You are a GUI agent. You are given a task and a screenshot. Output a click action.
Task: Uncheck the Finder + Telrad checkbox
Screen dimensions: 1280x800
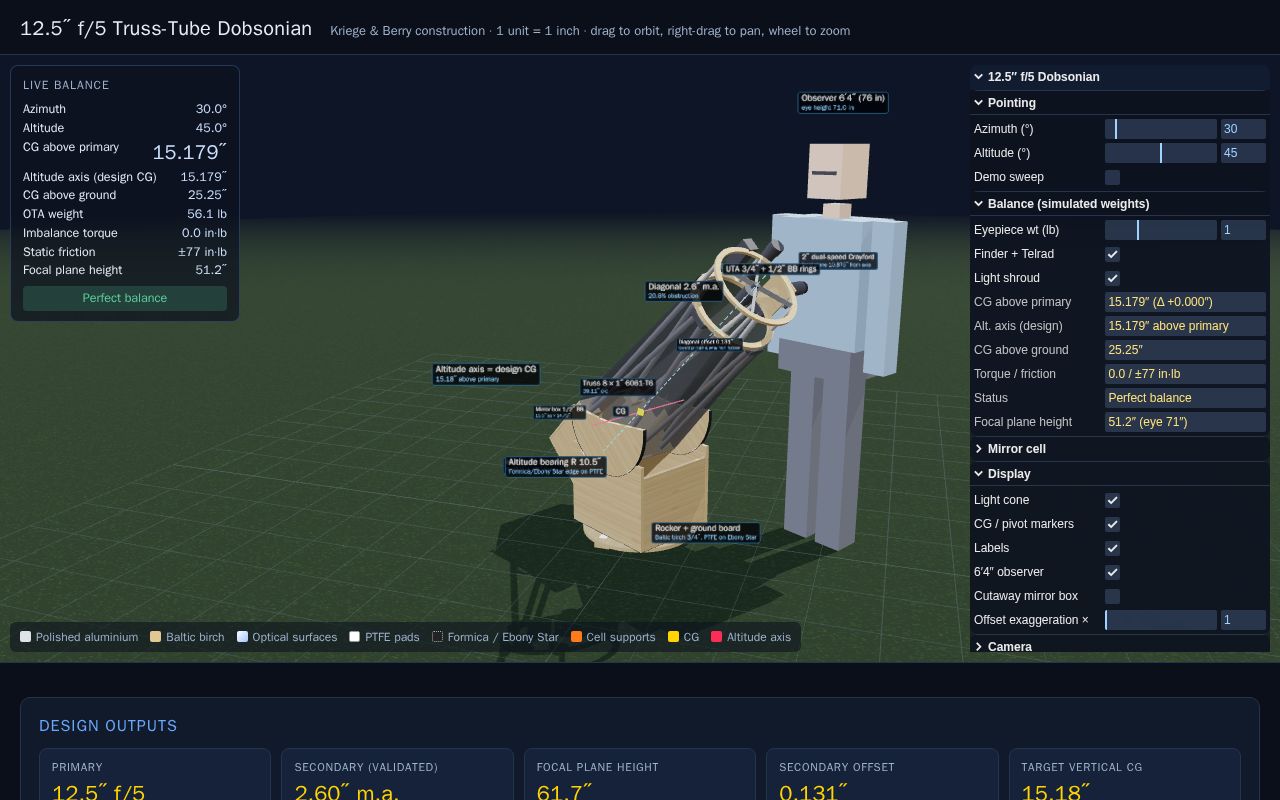[1112, 254]
